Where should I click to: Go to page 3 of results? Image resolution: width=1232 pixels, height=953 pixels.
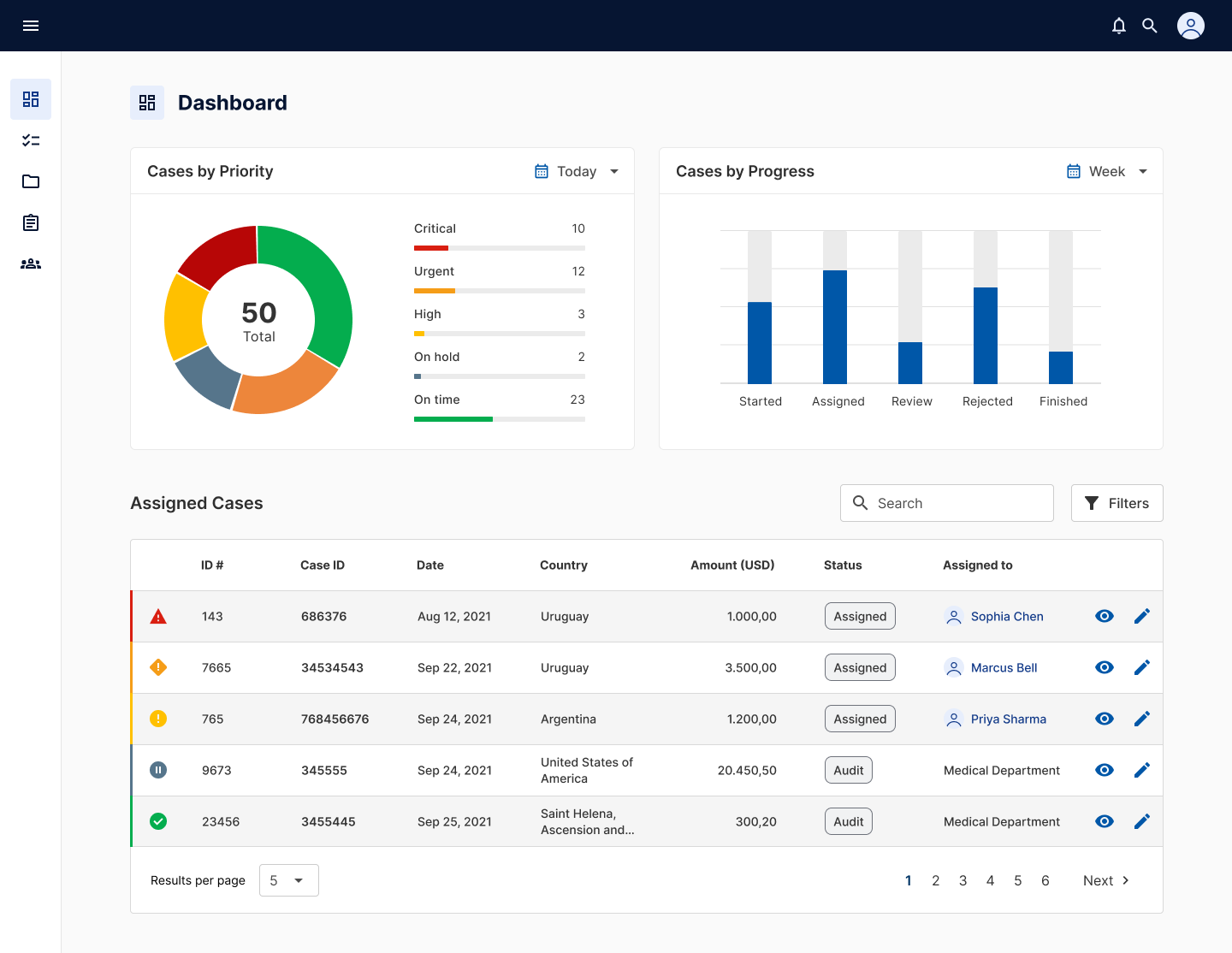(x=962, y=880)
